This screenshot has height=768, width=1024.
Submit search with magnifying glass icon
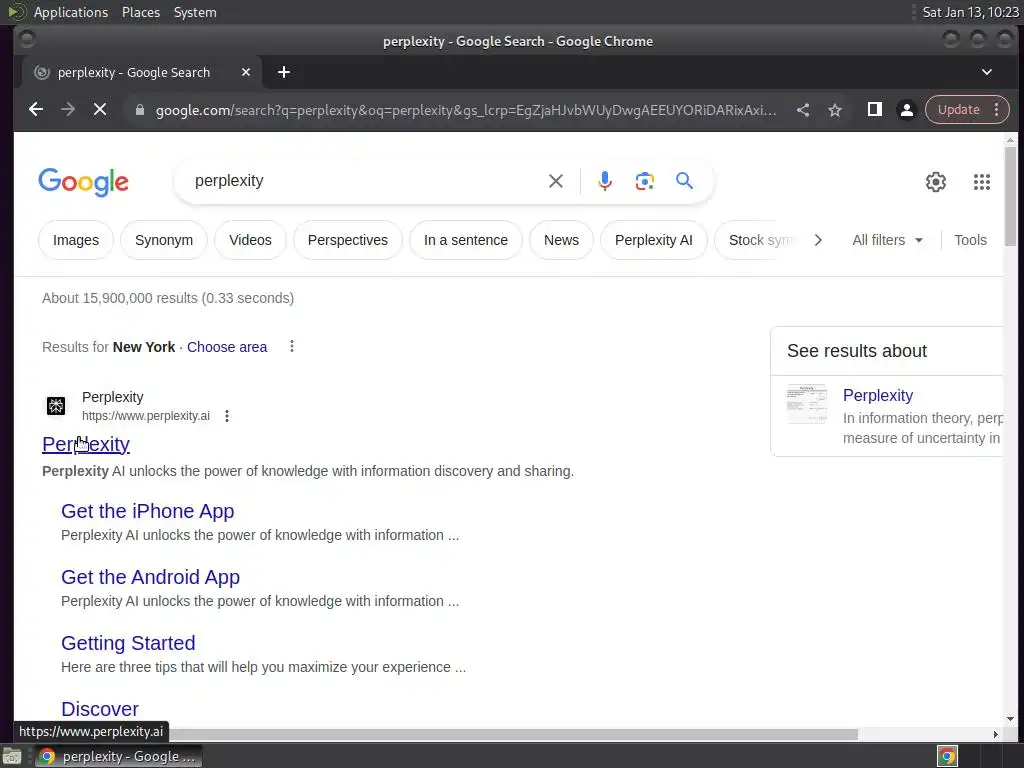[684, 181]
